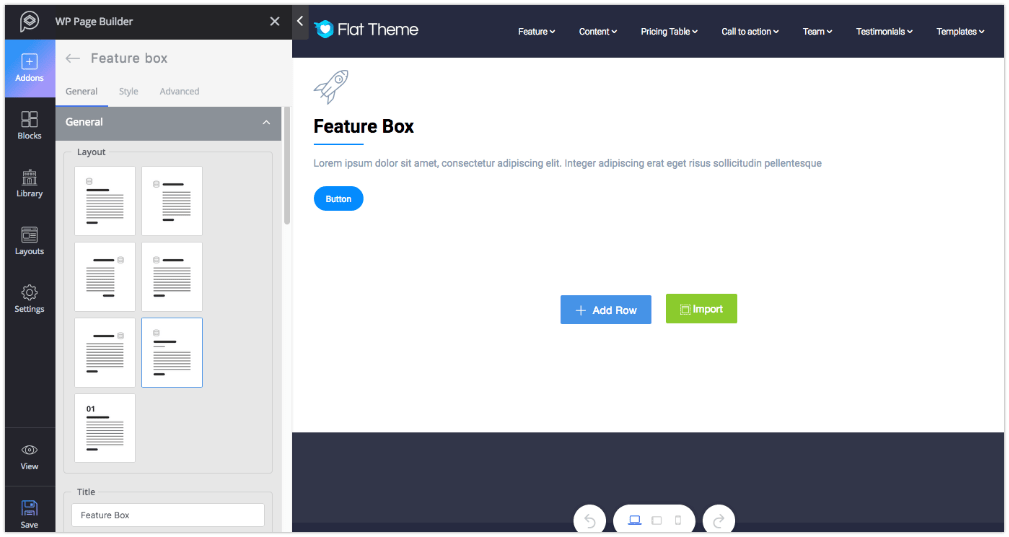The width and height of the screenshot is (1009, 537).
Task: Click the undo button
Action: point(589,520)
